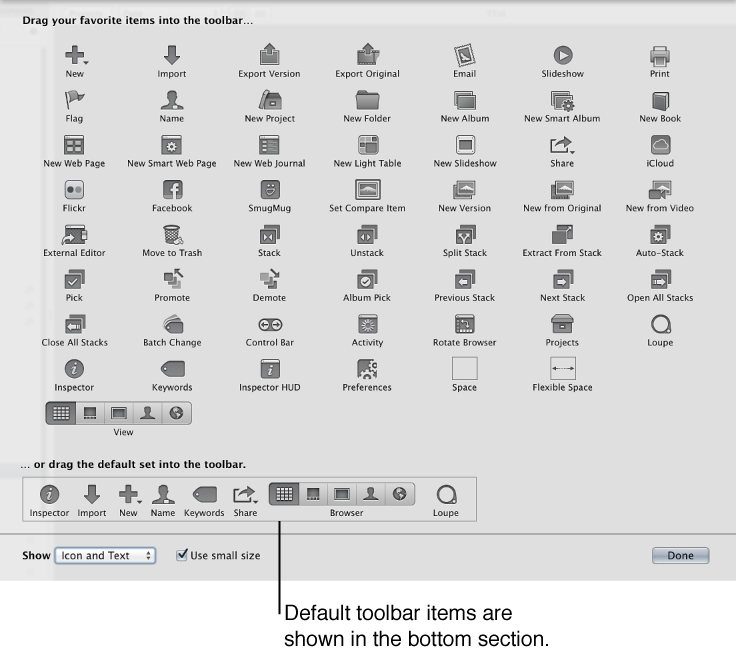Select the Inspector HUD icon
Image resolution: width=736 pixels, height=658 pixels.
click(x=270, y=369)
